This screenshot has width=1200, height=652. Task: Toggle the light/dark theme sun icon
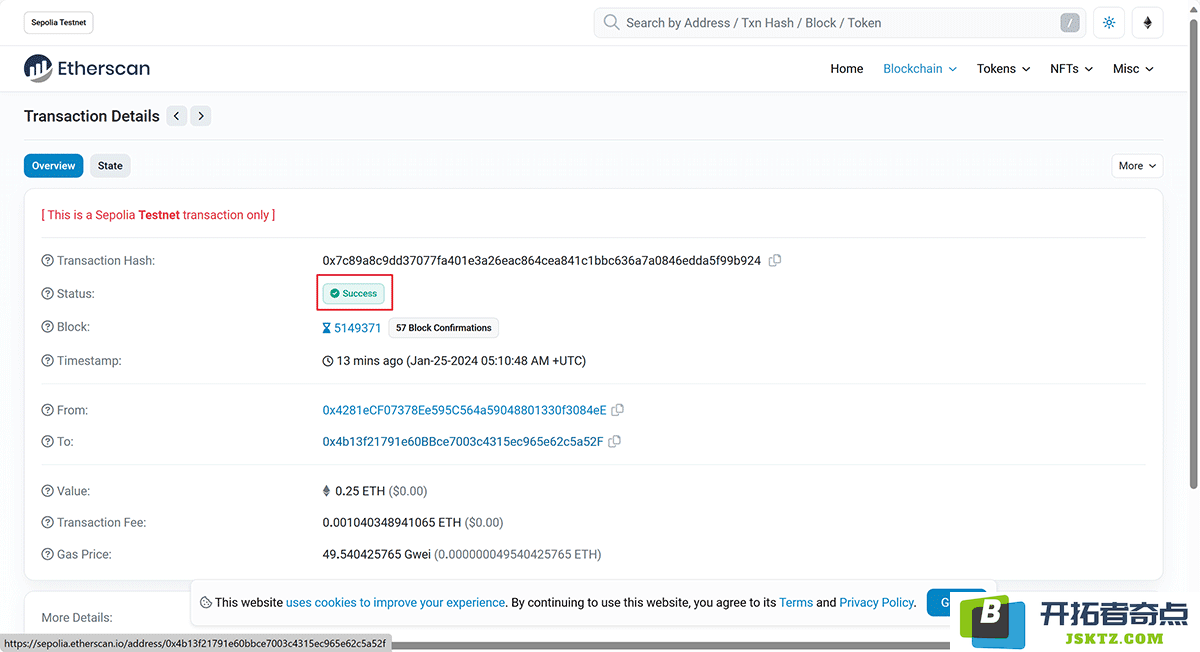click(x=1109, y=23)
